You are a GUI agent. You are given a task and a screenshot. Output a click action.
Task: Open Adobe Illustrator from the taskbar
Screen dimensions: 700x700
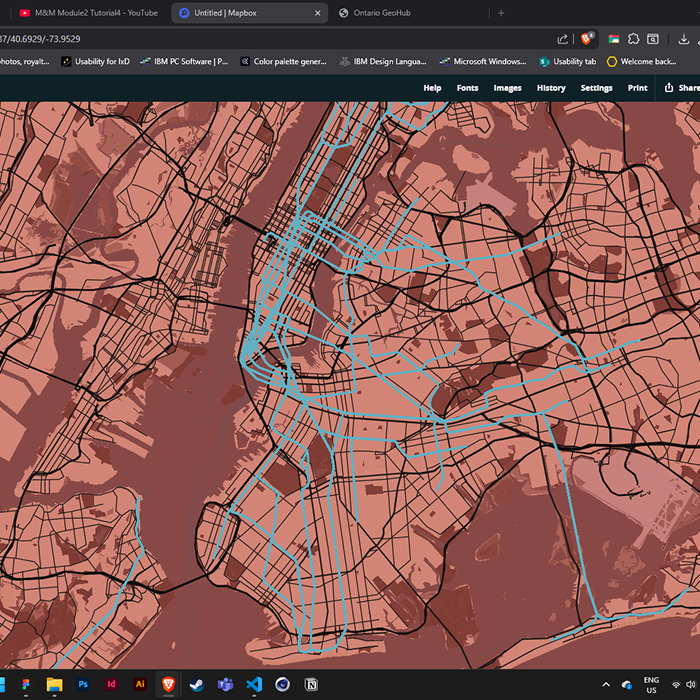pos(140,685)
